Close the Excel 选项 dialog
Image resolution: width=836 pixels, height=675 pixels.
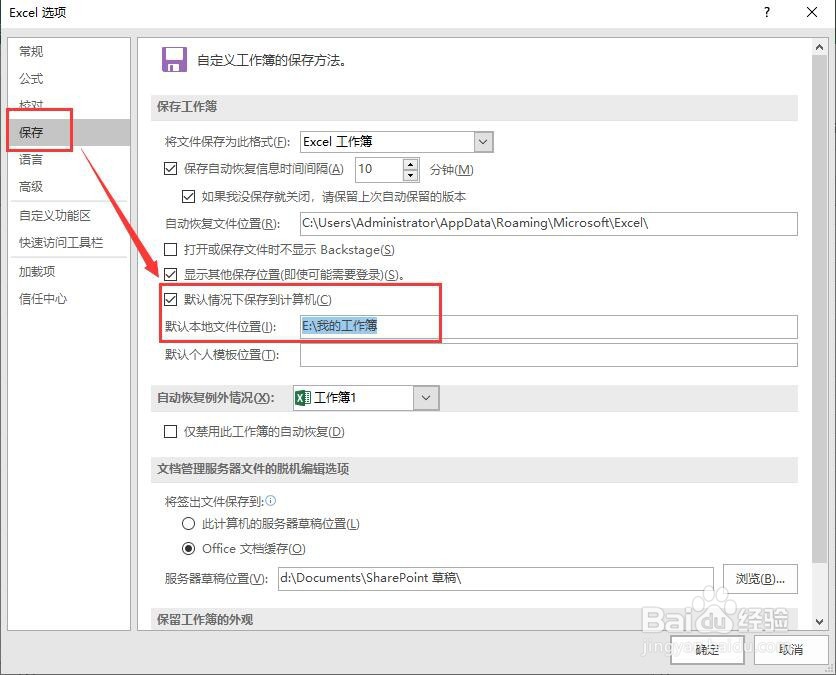(811, 12)
